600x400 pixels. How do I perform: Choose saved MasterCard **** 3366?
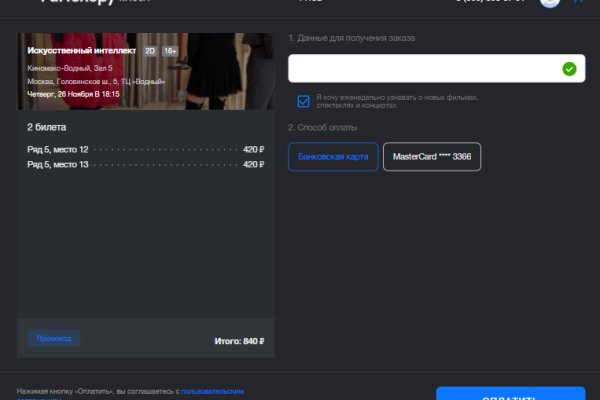432,157
